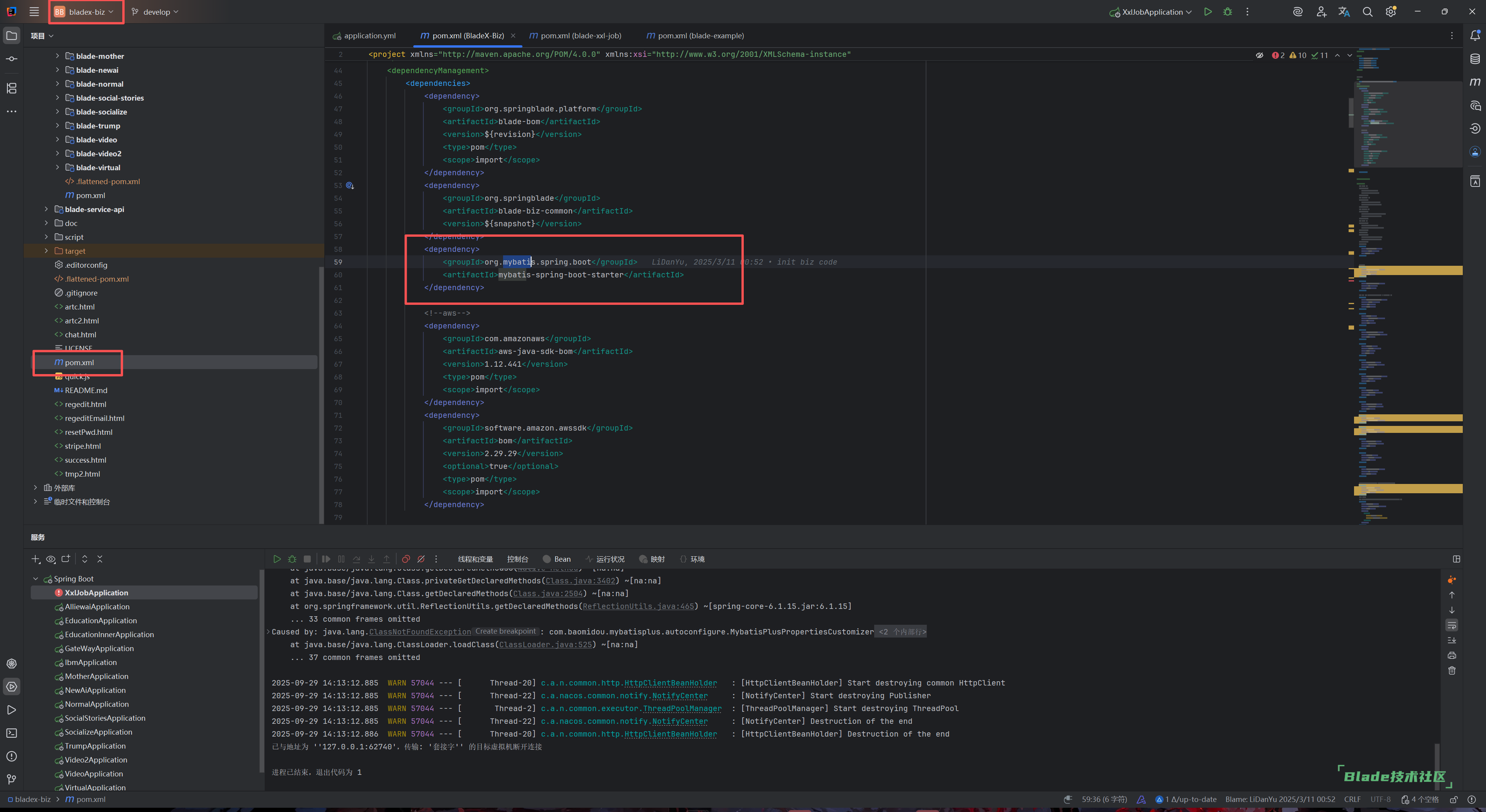Open IDE settings gear icon
Image resolution: width=1486 pixels, height=812 pixels.
pos(1391,12)
